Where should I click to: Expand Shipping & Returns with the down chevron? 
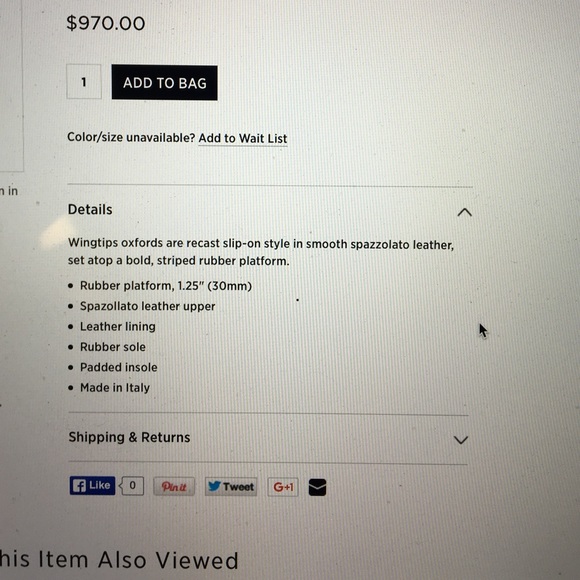coord(461,440)
